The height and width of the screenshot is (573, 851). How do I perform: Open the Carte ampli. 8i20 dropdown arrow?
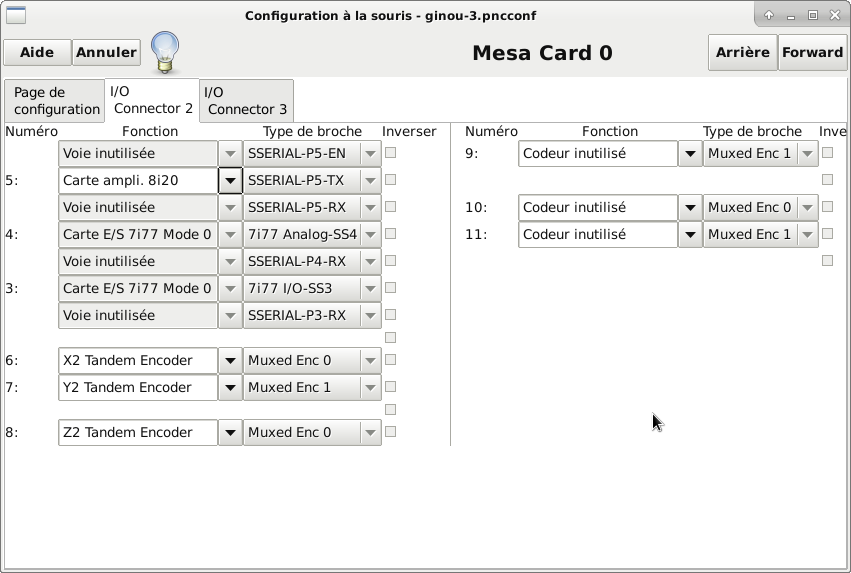click(230, 181)
